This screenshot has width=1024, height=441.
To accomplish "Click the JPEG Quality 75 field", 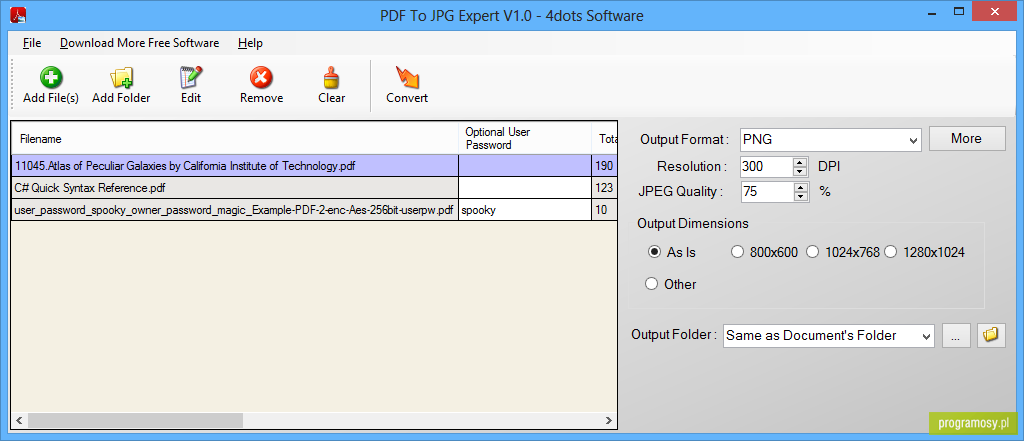I will click(767, 192).
